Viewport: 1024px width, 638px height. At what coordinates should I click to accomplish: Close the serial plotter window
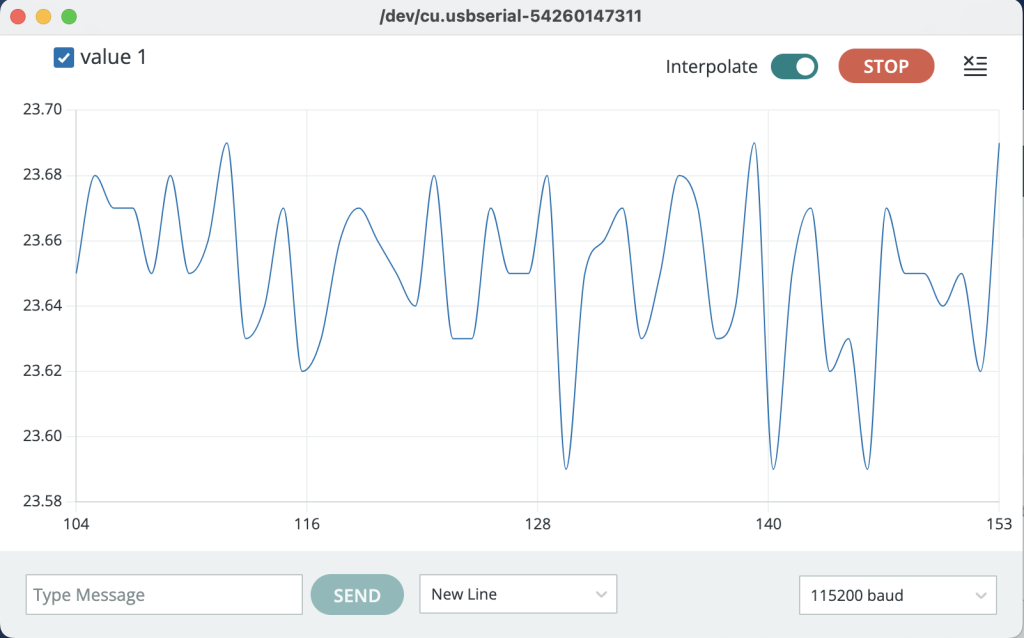point(17,17)
